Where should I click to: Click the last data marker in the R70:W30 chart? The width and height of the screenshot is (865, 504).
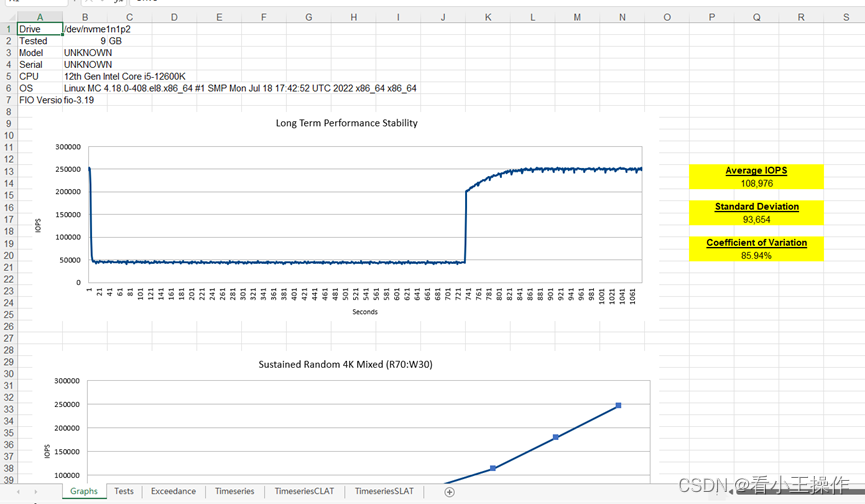(618, 405)
